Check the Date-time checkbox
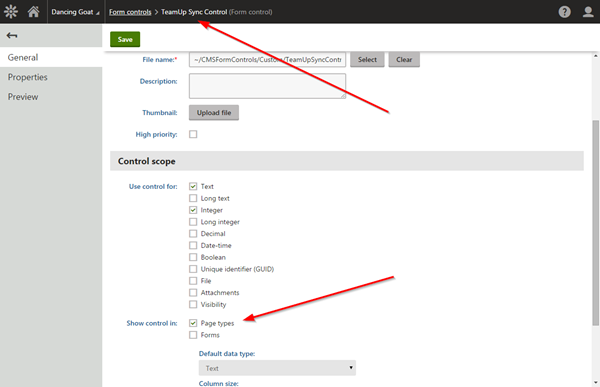Viewport: 600px width, 387px height. click(x=193, y=245)
